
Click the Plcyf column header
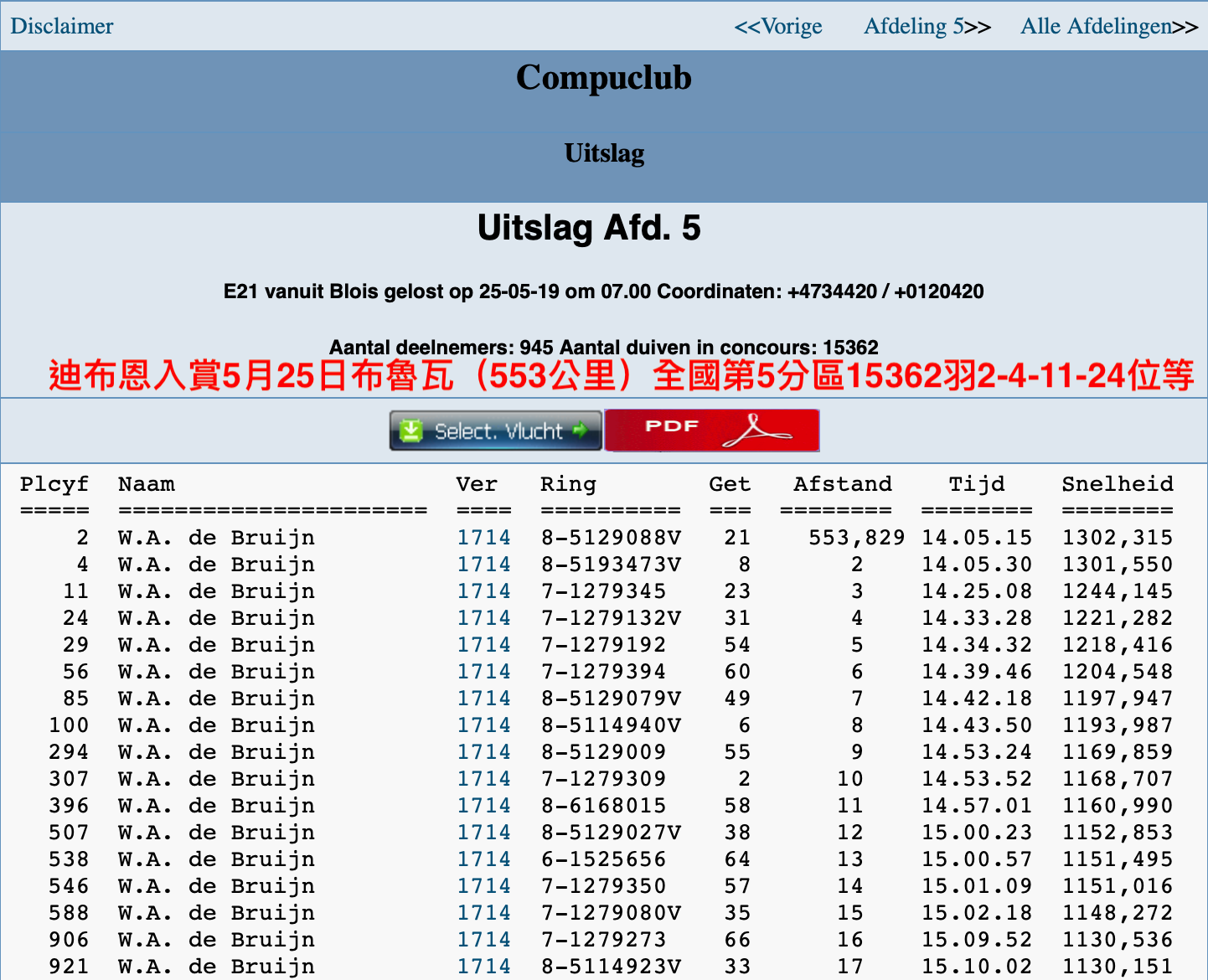[x=54, y=485]
